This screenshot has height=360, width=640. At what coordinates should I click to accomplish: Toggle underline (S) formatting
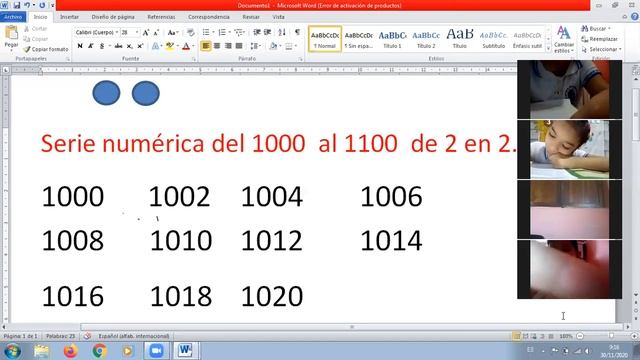102,46
